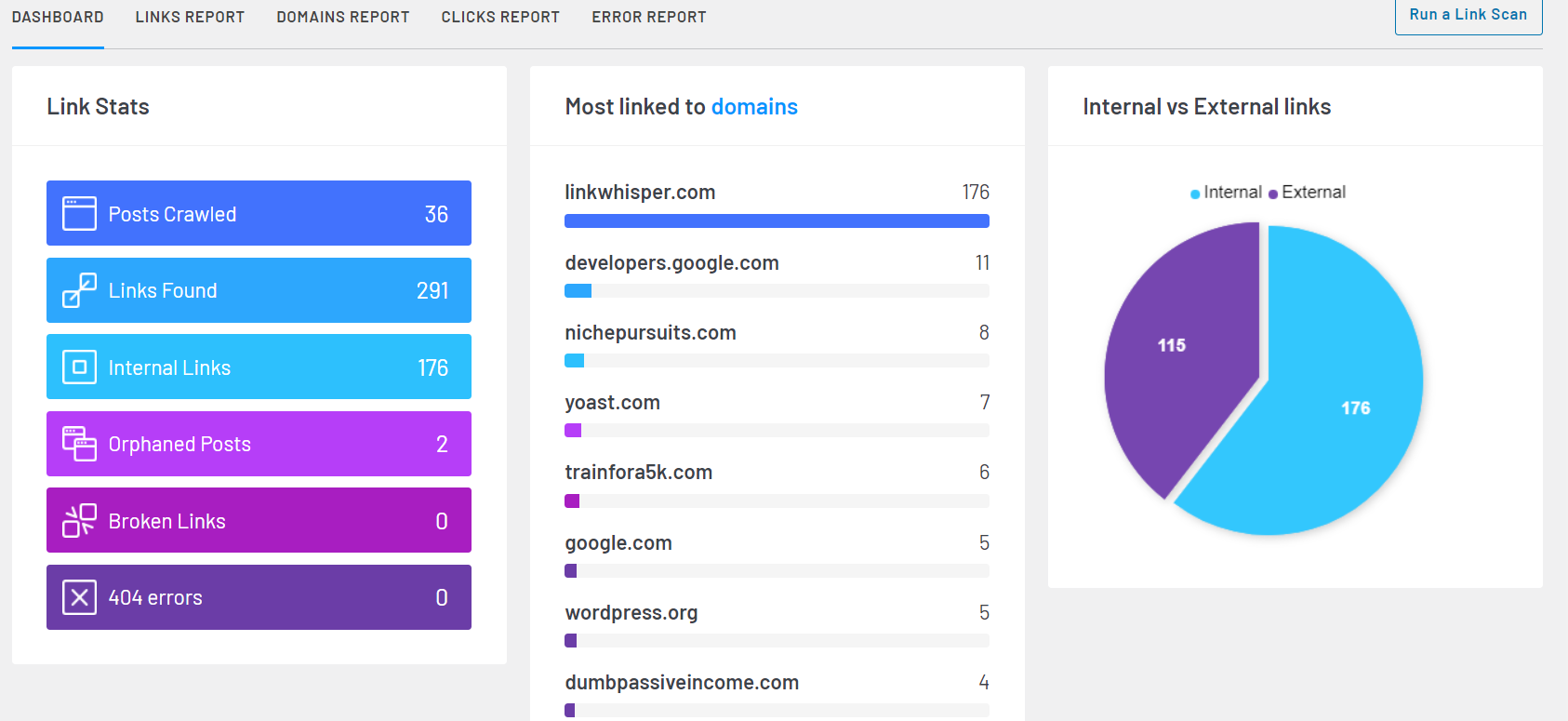Click the Broken Links icon

tap(79, 520)
